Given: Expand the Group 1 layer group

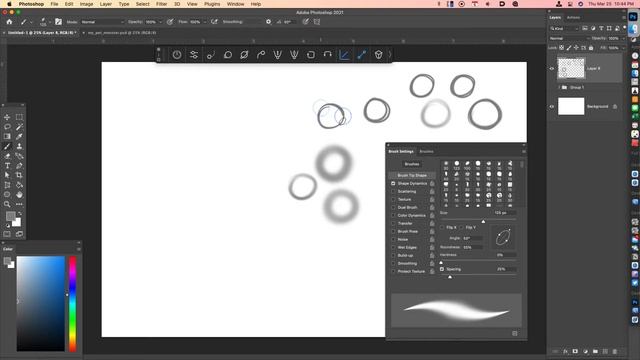Looking at the screenshot, I should coord(559,87).
